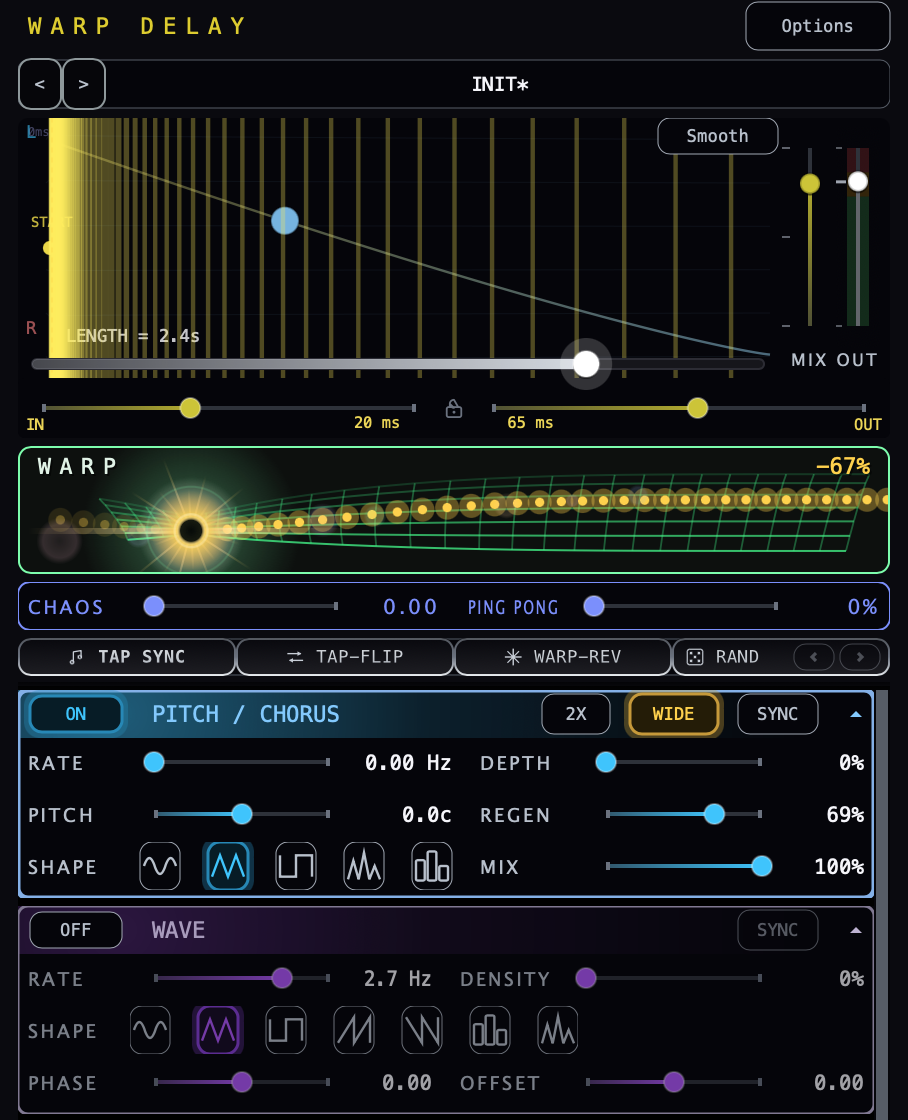Click the vertical scrollbar on right
The width and height of the screenshot is (908, 1120).
click(x=882, y=904)
